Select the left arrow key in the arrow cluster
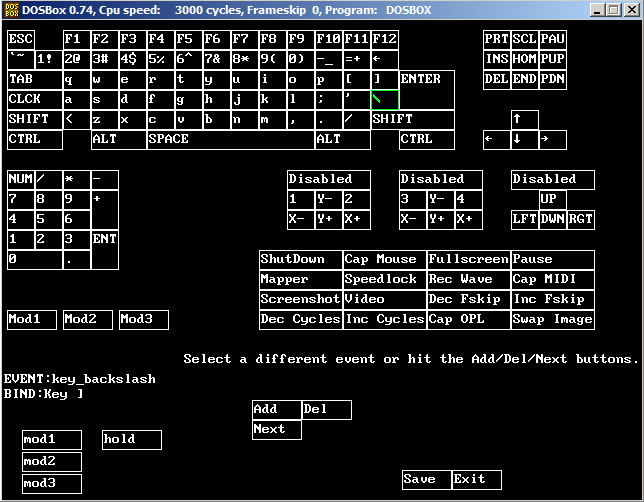Viewport: 644px width, 502px height. (497, 140)
